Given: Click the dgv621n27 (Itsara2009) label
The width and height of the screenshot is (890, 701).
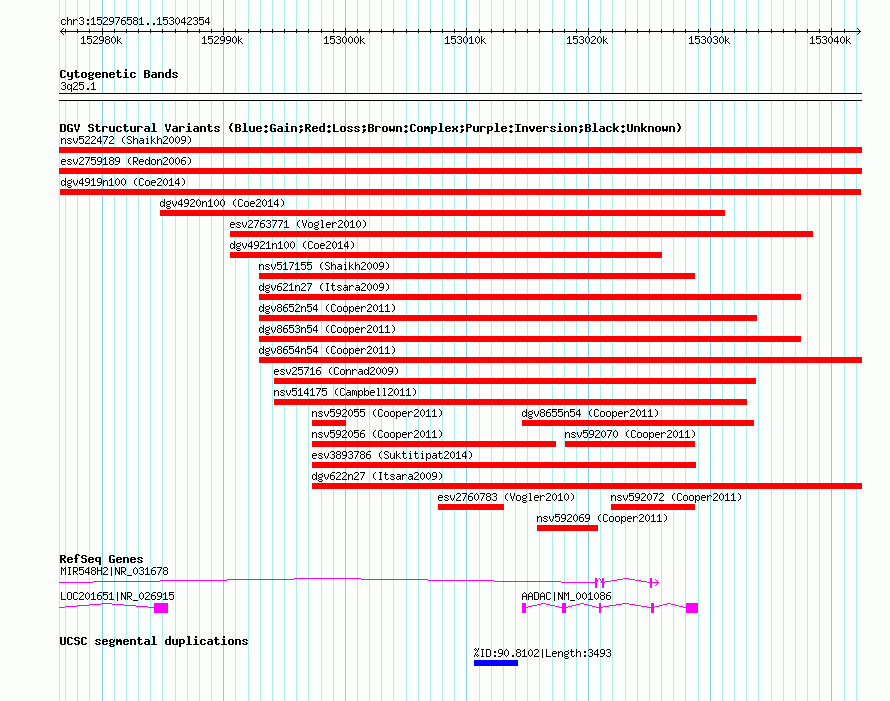Looking at the screenshot, I should point(324,287).
